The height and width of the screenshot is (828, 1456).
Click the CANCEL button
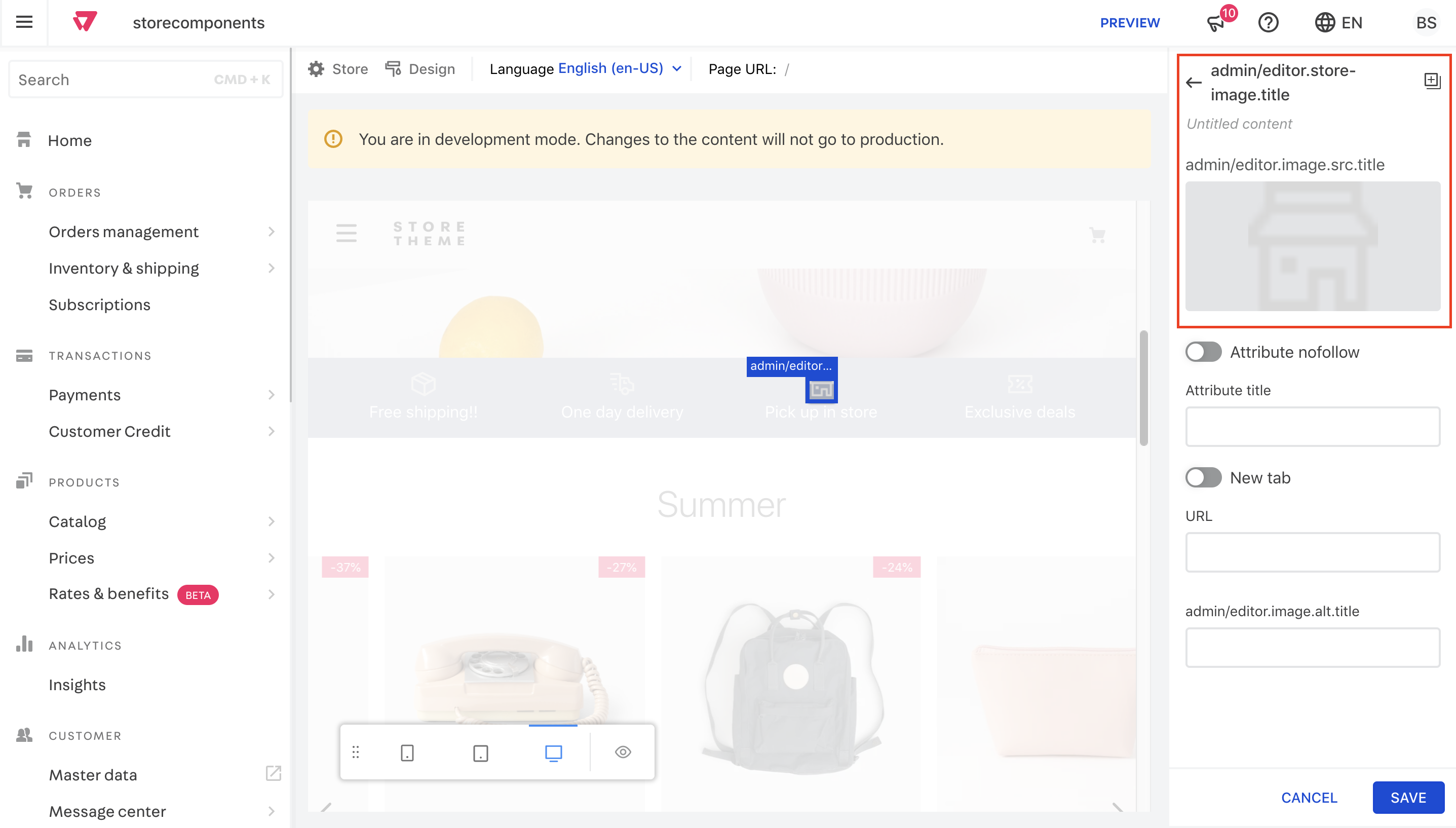tap(1309, 797)
